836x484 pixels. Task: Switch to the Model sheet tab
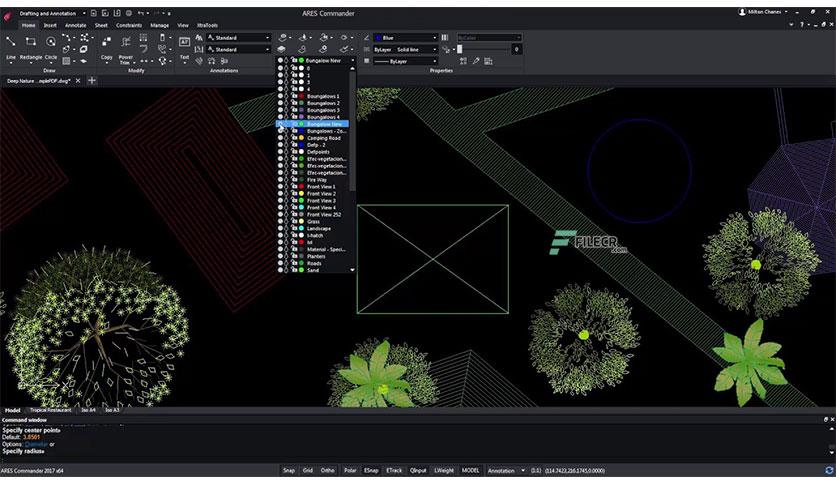pos(12,410)
